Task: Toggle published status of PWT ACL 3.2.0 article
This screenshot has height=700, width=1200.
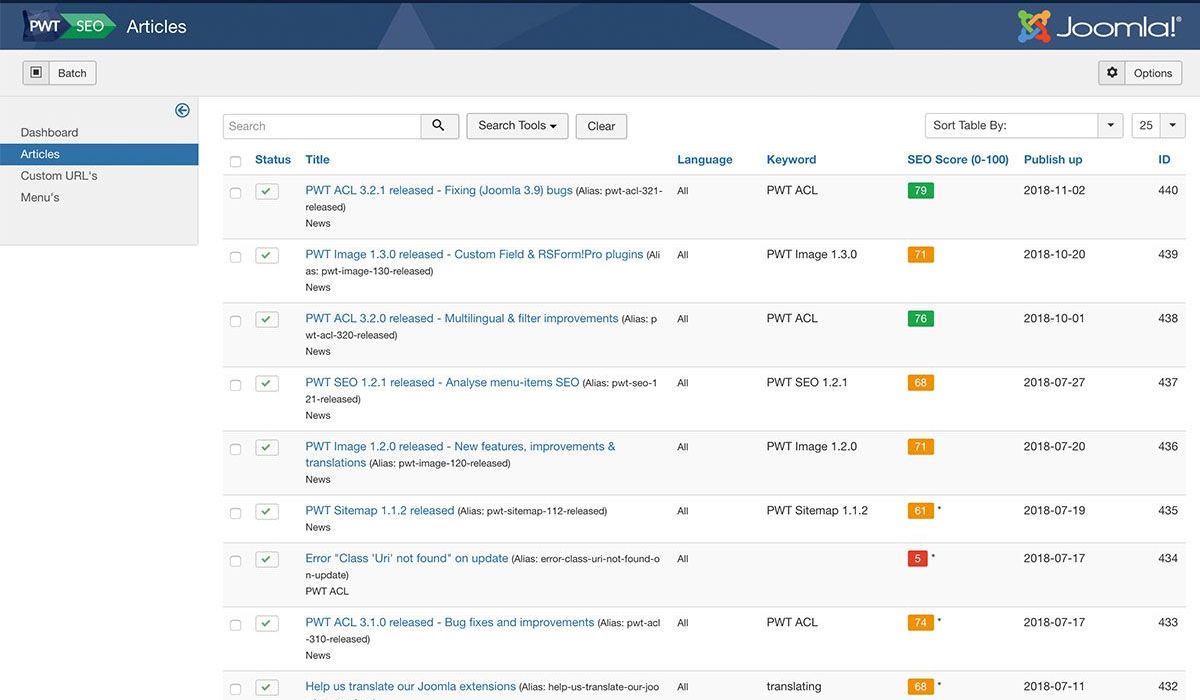Action: pos(267,319)
